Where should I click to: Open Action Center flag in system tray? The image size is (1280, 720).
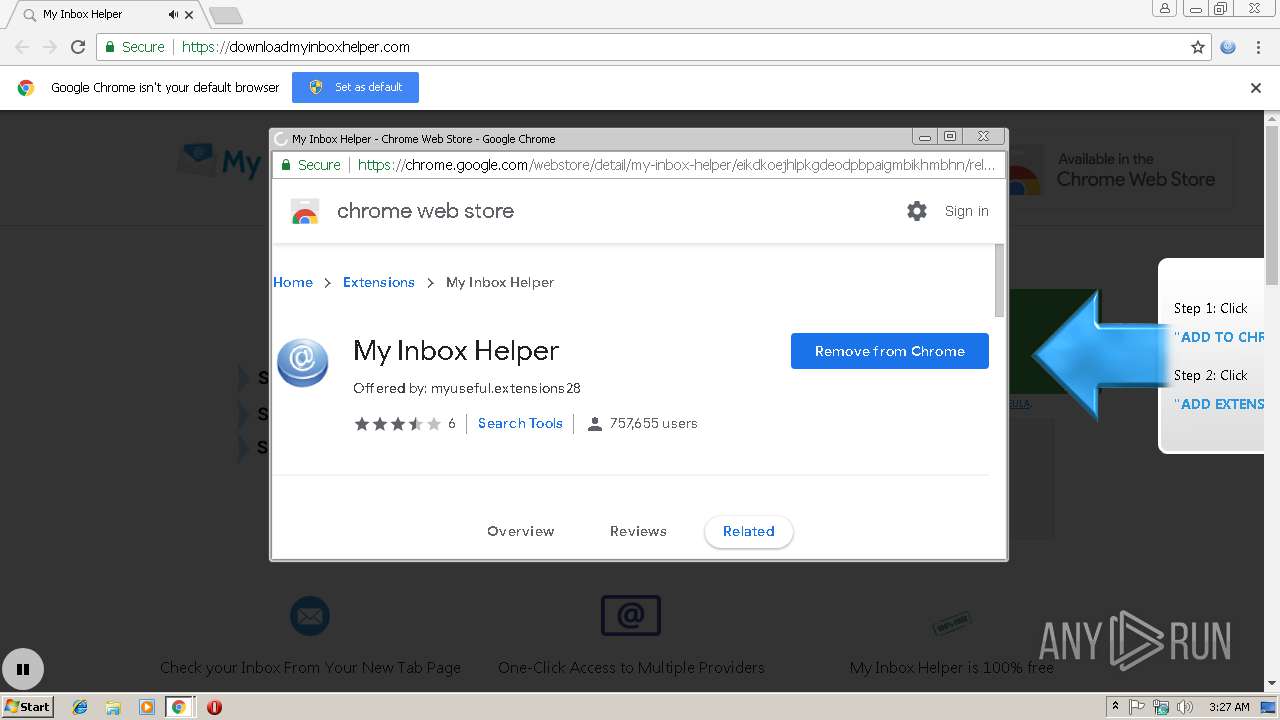pyautogui.click(x=1137, y=707)
